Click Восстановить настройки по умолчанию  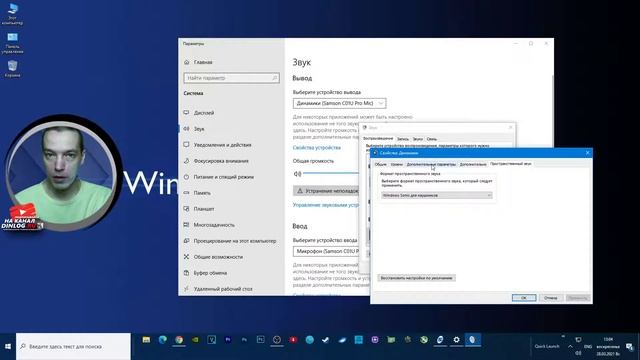coord(416,278)
